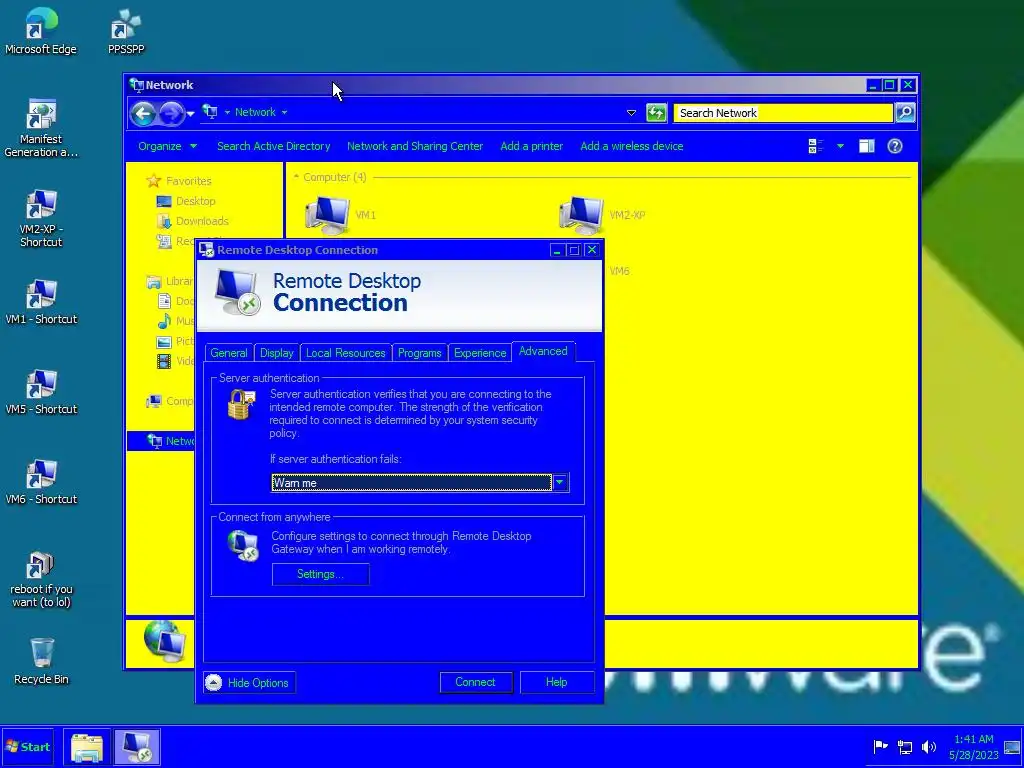Click Search Active Directory
The image size is (1024, 768).
(x=274, y=146)
